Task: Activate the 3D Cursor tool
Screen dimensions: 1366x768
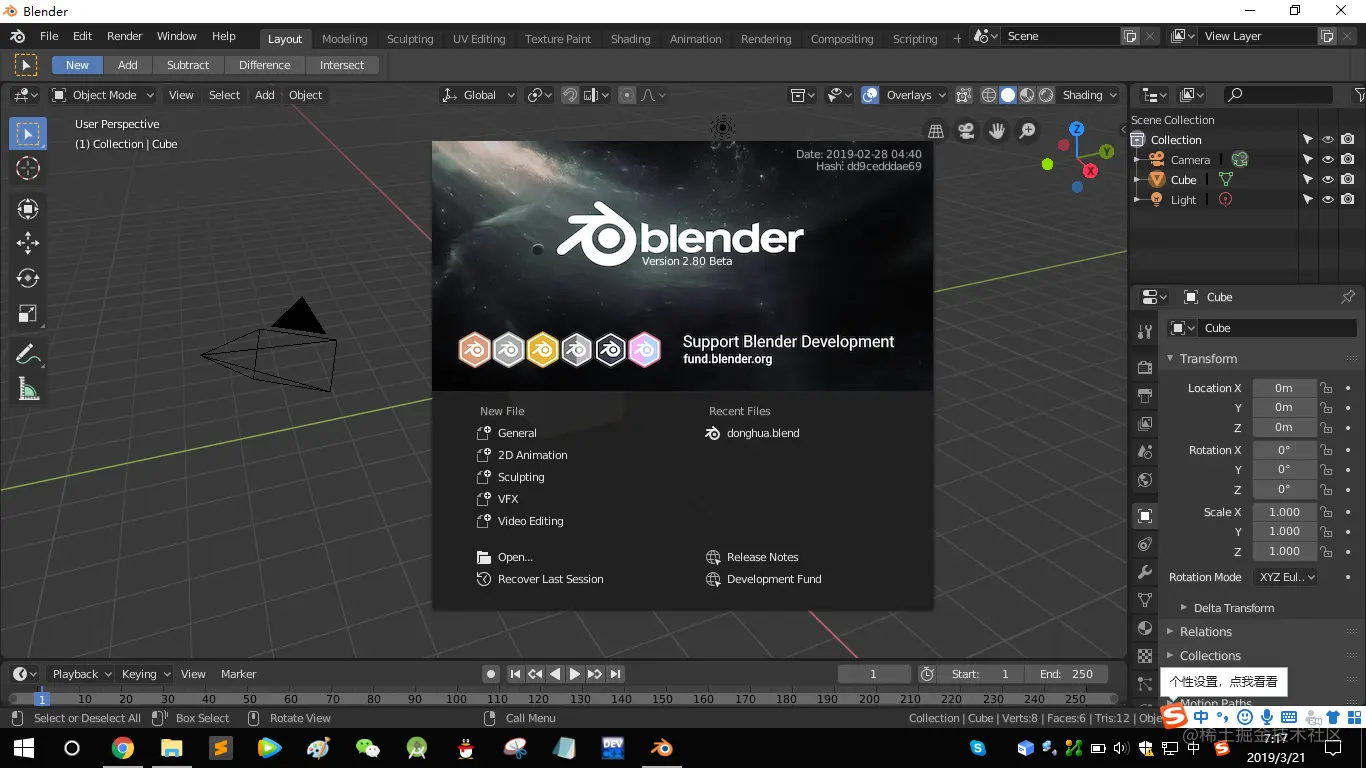Action: [x=28, y=169]
